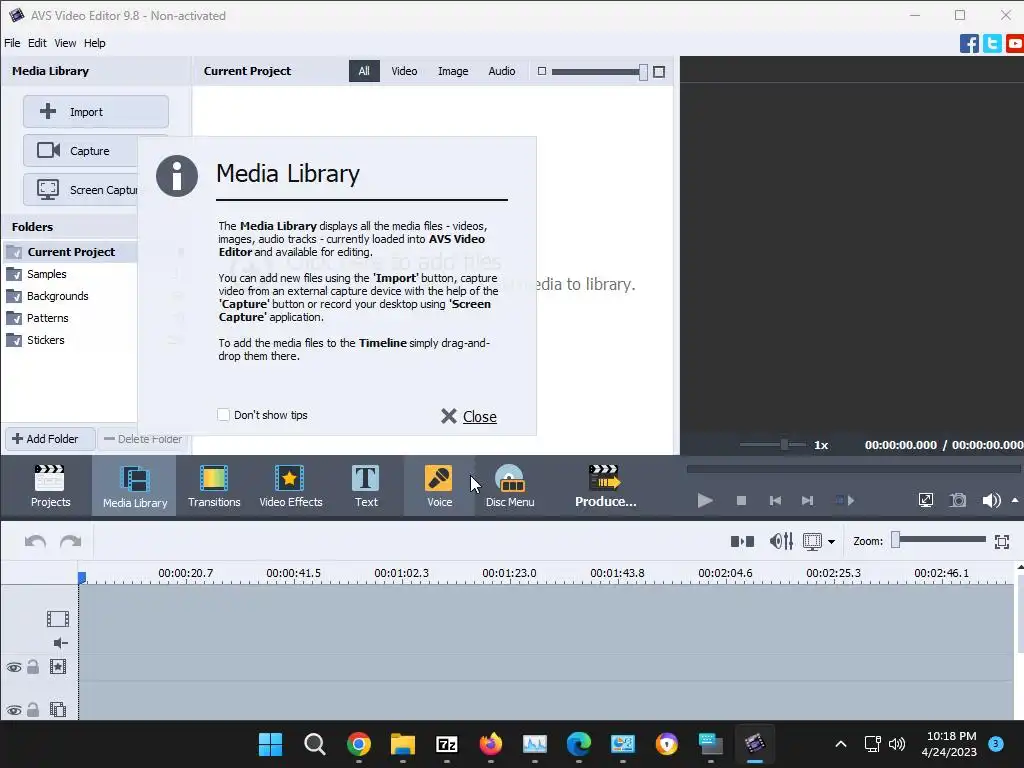
Task: Open File Explorer from the taskbar
Action: pyautogui.click(x=403, y=744)
